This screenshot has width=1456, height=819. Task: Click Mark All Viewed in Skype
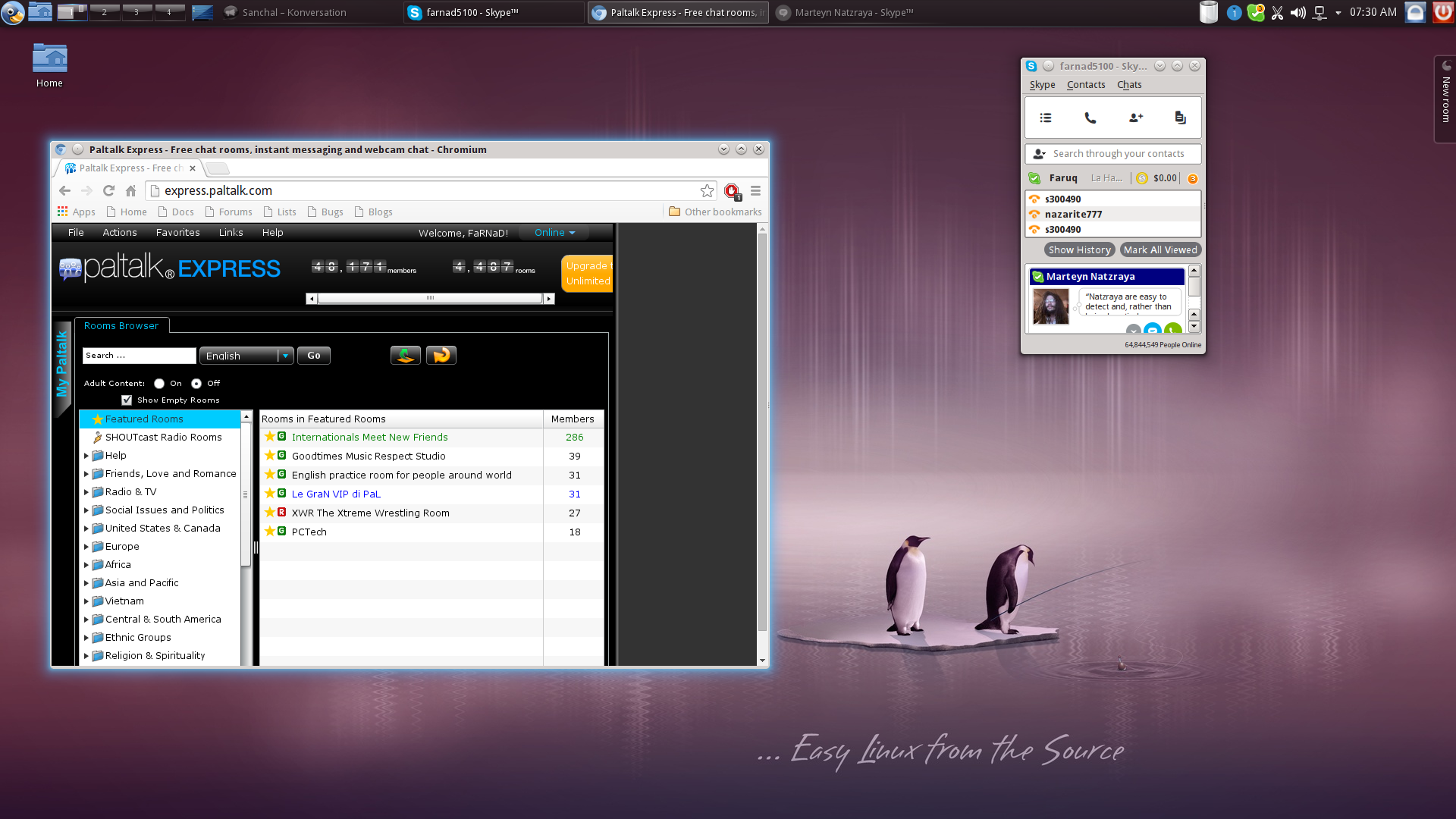(1160, 250)
